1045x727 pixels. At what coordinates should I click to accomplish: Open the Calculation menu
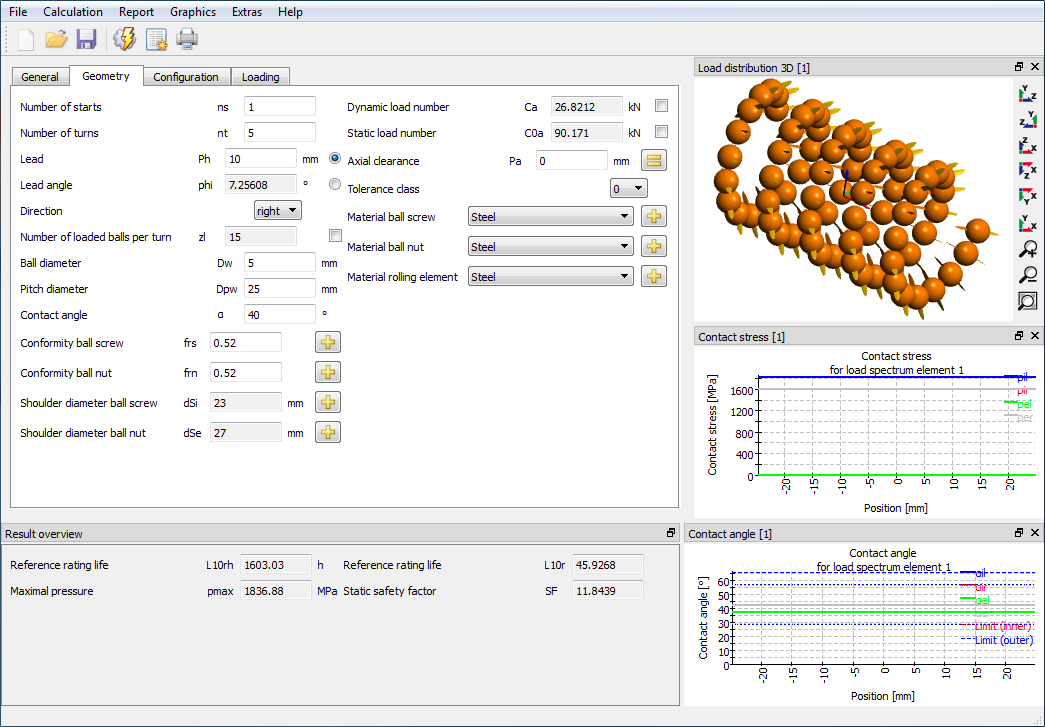[x=73, y=12]
